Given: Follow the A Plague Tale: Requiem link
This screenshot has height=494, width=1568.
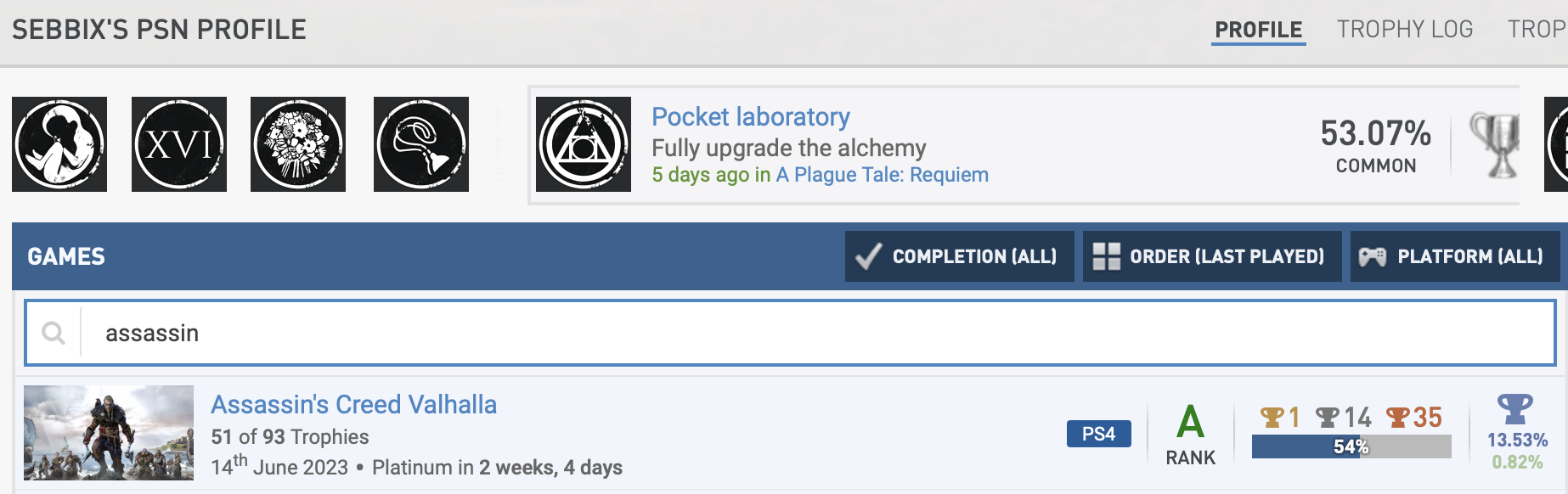Looking at the screenshot, I should point(882,175).
